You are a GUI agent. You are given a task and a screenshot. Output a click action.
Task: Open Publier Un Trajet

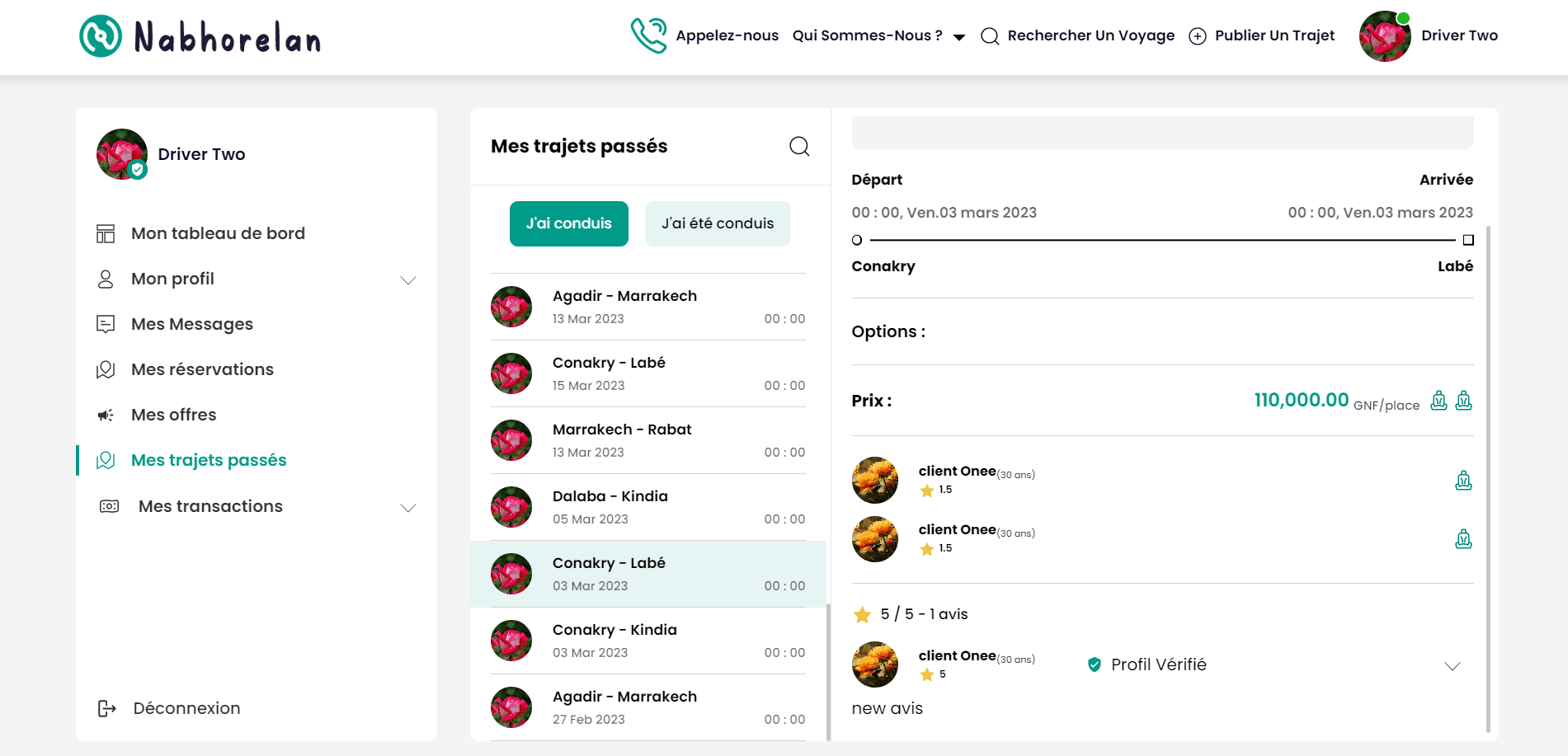[1274, 35]
